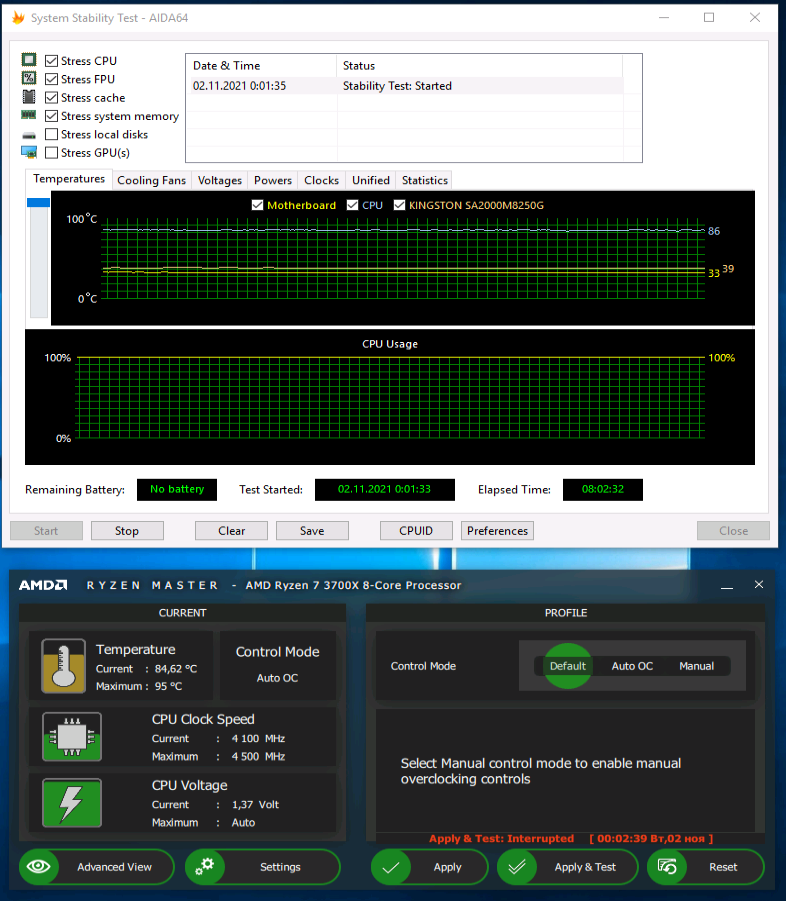Image resolution: width=786 pixels, height=901 pixels.
Task: Click the No battery indicator
Action: (177, 490)
